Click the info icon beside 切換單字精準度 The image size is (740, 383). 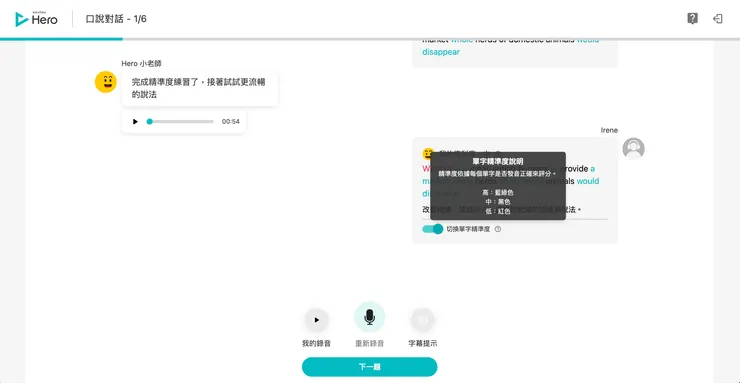click(x=498, y=229)
